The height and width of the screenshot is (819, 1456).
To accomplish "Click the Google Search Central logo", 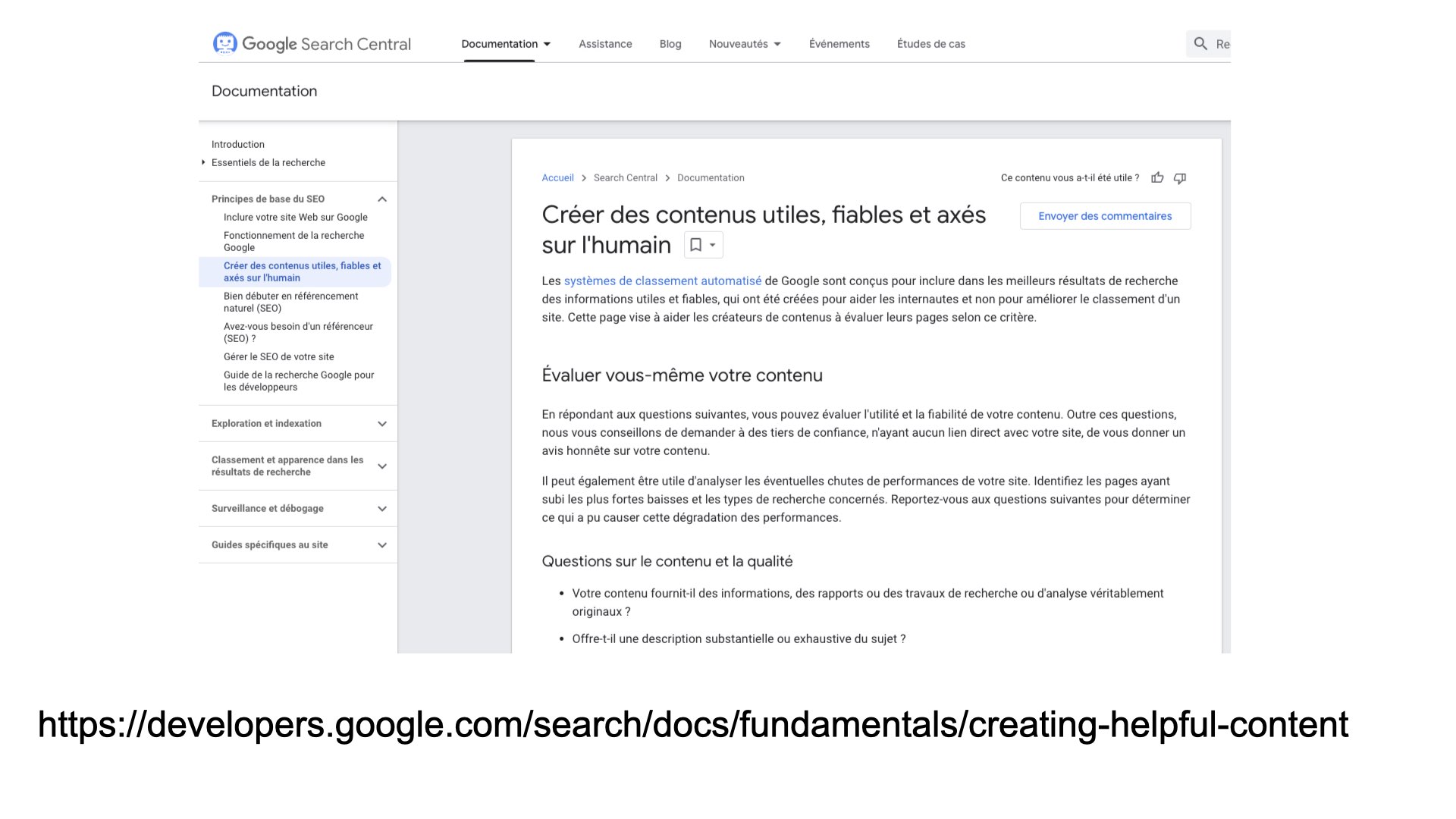I will tap(312, 44).
